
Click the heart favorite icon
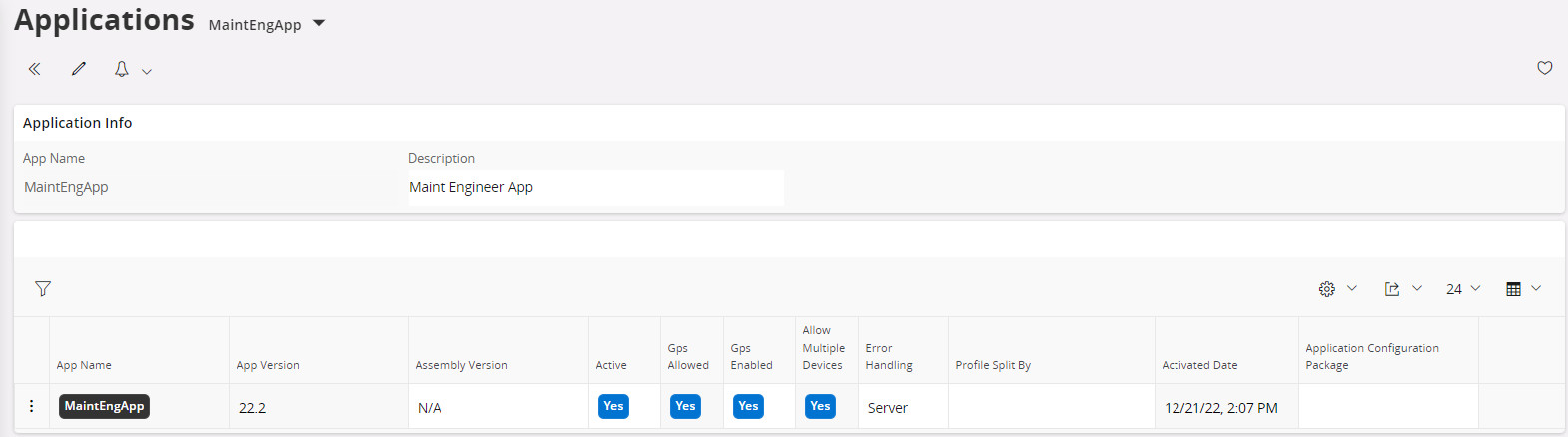click(1544, 68)
